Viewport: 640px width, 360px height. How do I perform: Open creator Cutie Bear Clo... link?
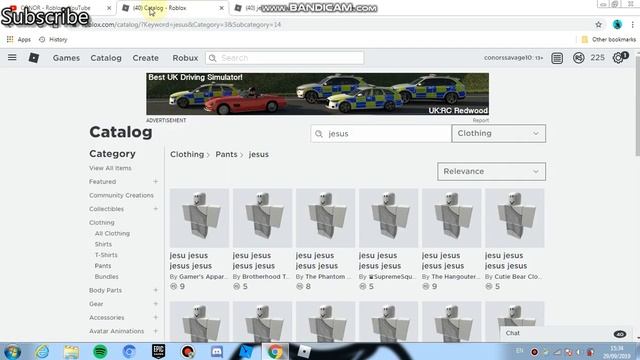[518, 277]
